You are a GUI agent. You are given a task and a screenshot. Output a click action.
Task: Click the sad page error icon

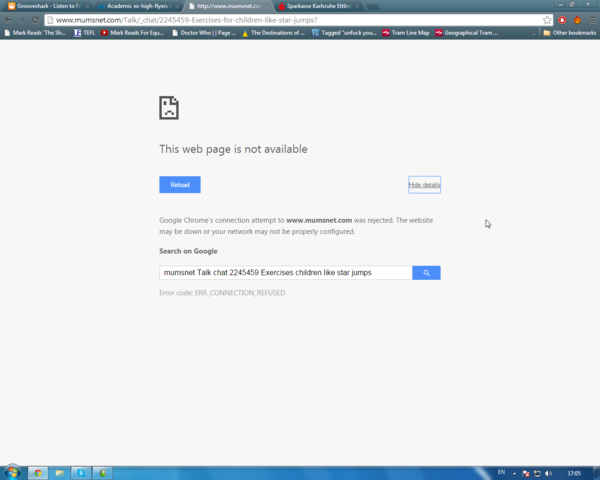[169, 108]
